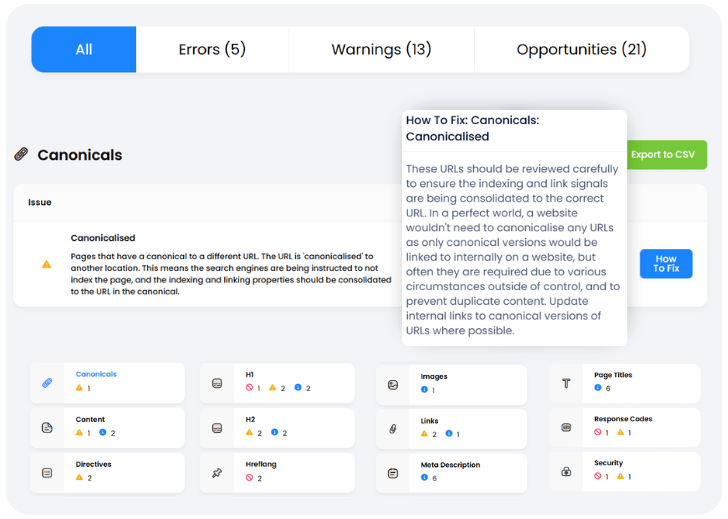Image resolution: width=728 pixels, height=519 pixels.
Task: Click the Hreflang pin icon
Action: (x=217, y=472)
